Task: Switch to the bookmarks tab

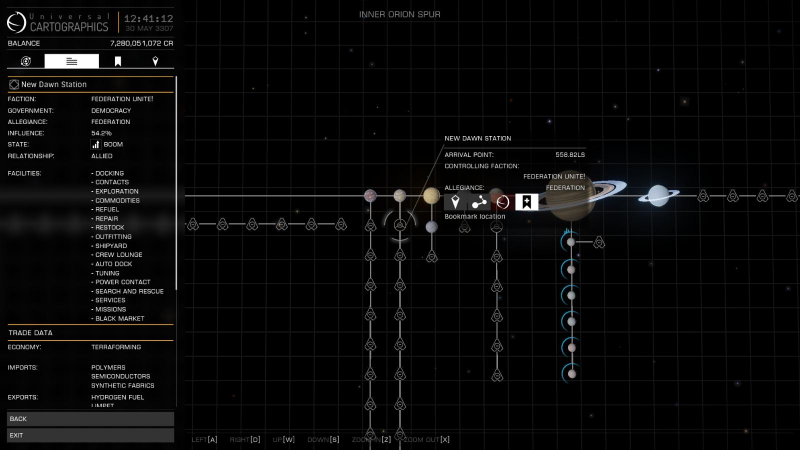Action: pos(118,61)
